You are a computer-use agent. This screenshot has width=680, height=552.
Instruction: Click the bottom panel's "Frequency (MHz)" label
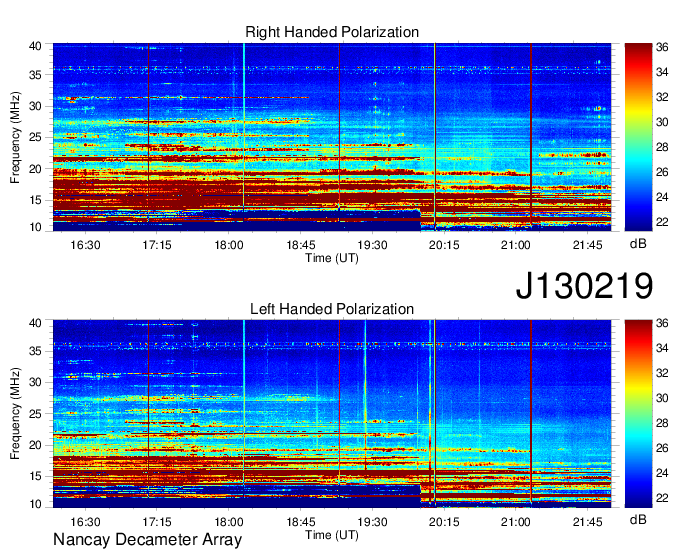(15, 414)
